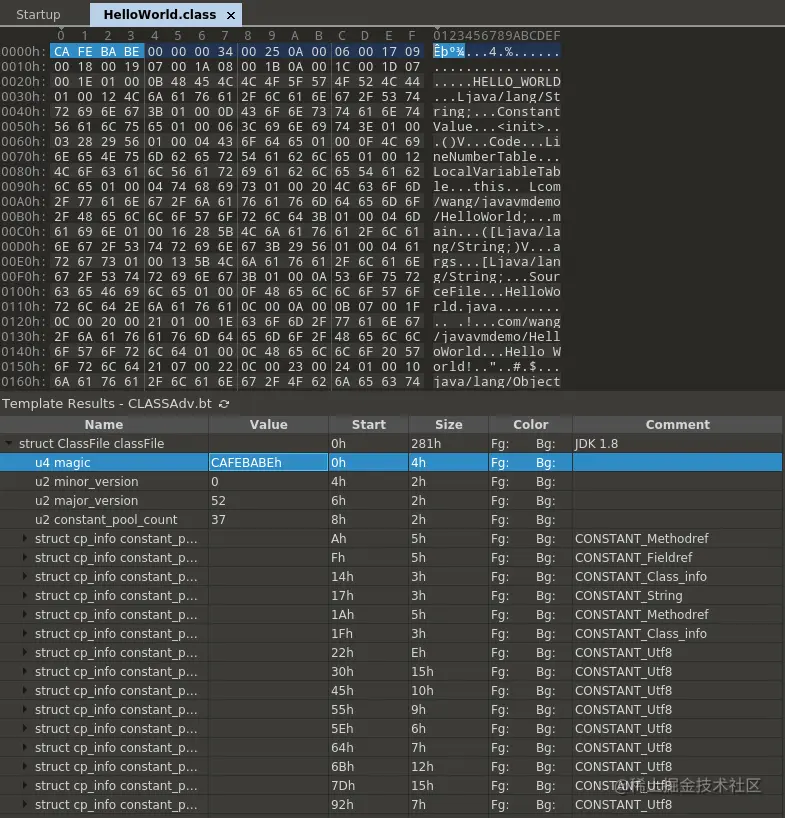
Task: Expand cp_info row at start 92h
Action: (25, 804)
